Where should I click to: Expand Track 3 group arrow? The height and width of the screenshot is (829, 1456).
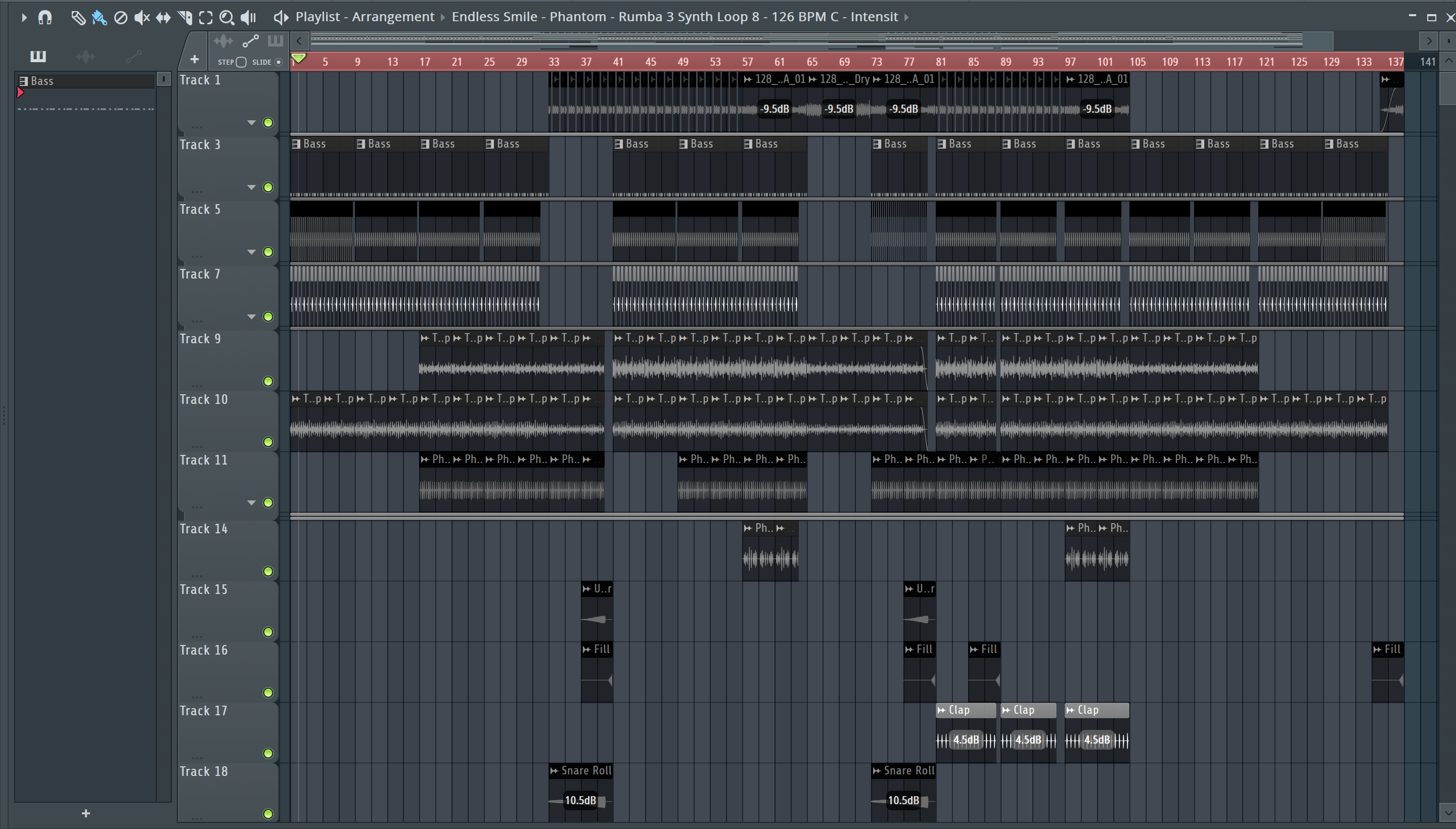[251, 188]
